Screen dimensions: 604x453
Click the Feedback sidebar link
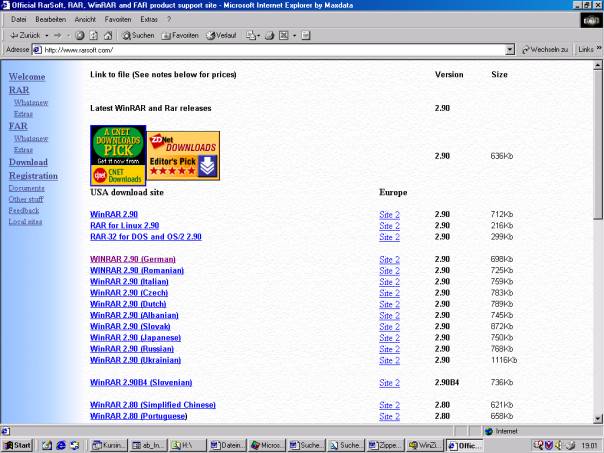point(24,210)
